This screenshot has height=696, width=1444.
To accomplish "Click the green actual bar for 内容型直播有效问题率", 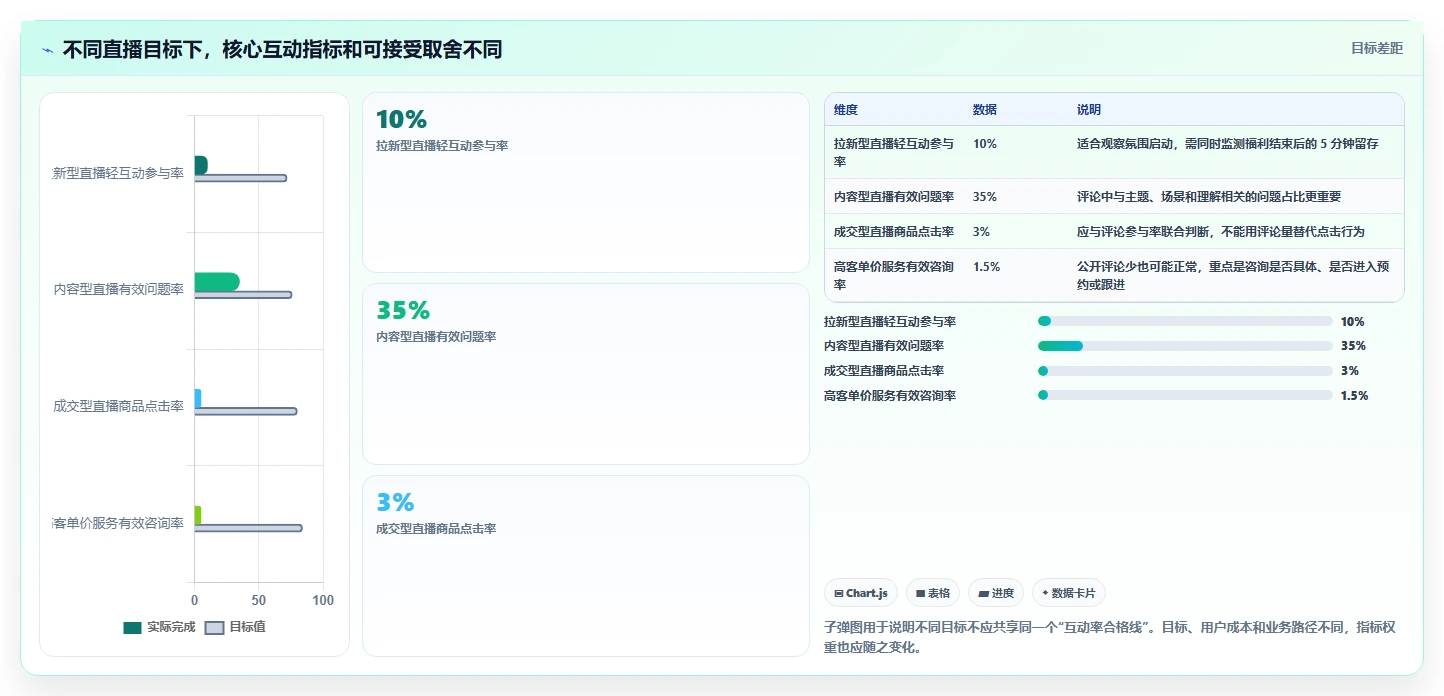I will point(217,282).
